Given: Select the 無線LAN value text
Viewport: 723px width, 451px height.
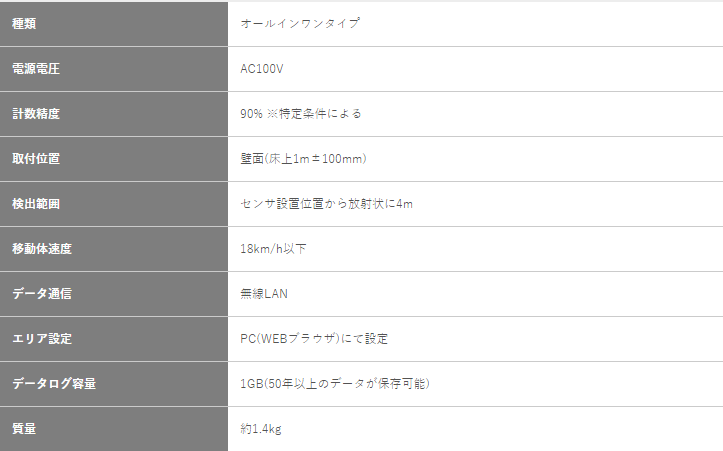Looking at the screenshot, I should pyautogui.click(x=264, y=294).
